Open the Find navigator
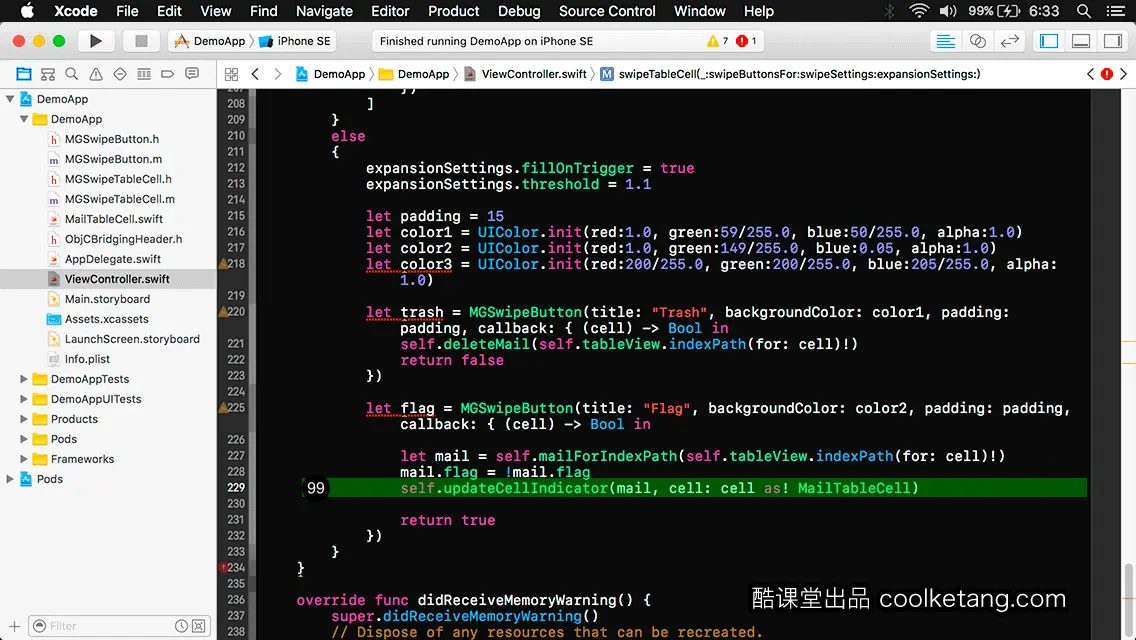Viewport: 1136px width, 640px height. coord(72,74)
